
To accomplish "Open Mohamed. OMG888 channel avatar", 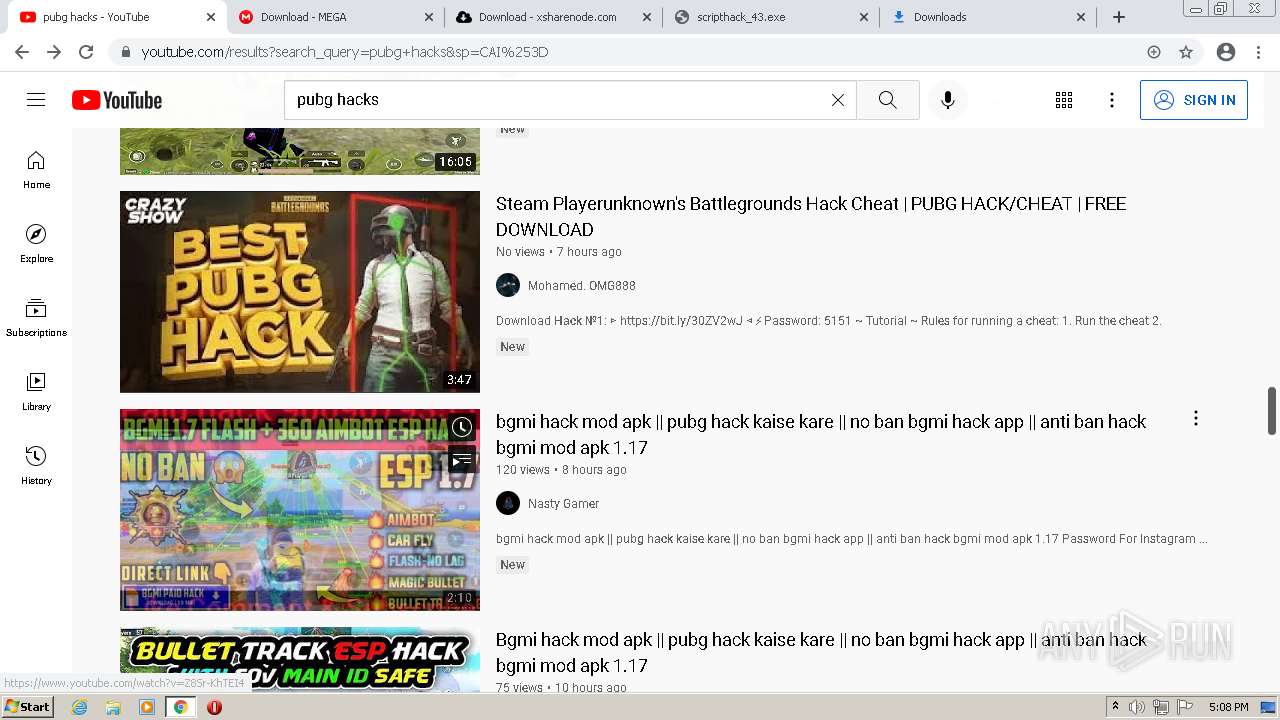I will tap(508, 285).
